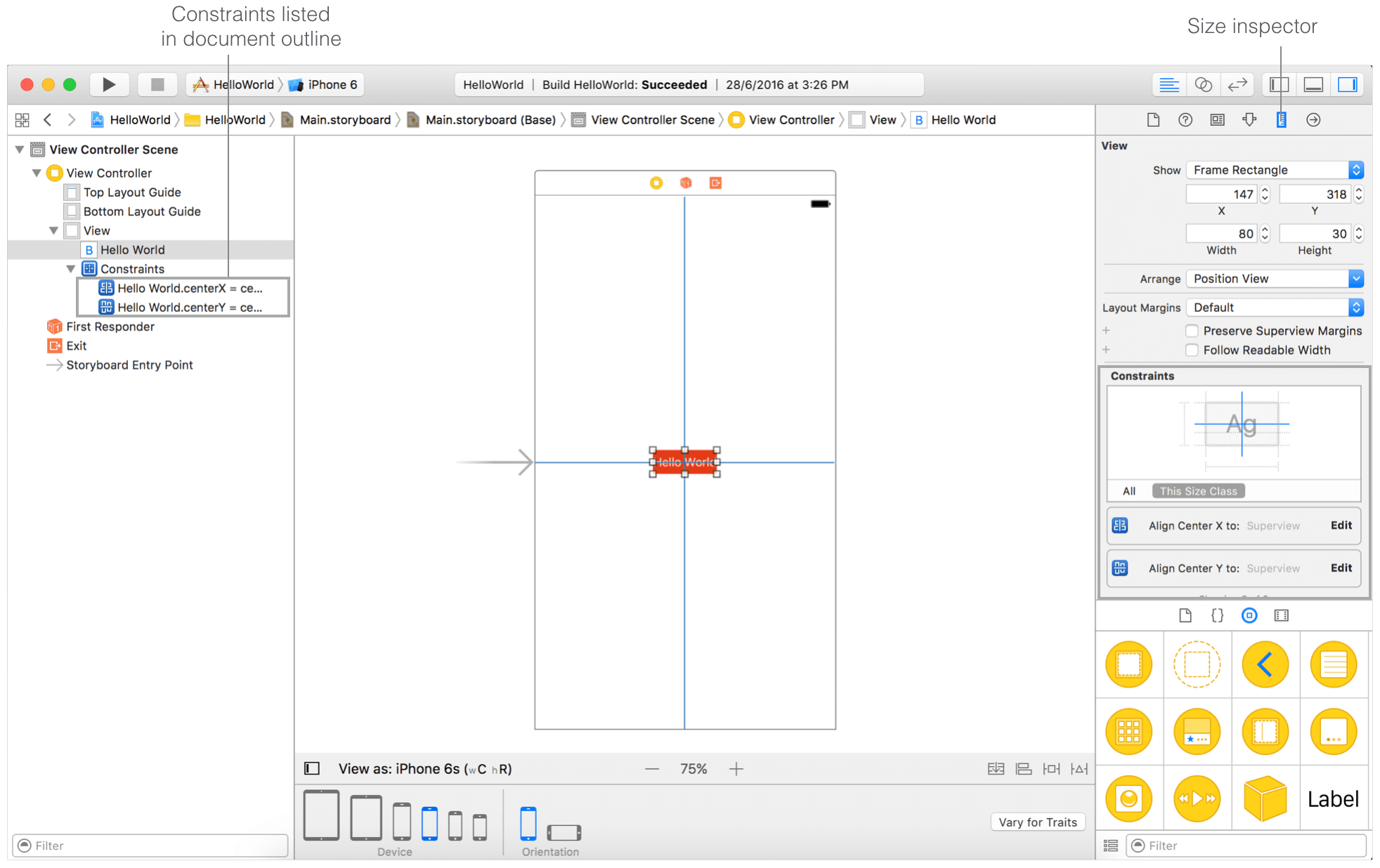The height and width of the screenshot is (868, 1380).
Task: Switch to This Size Class tab
Action: point(1198,491)
